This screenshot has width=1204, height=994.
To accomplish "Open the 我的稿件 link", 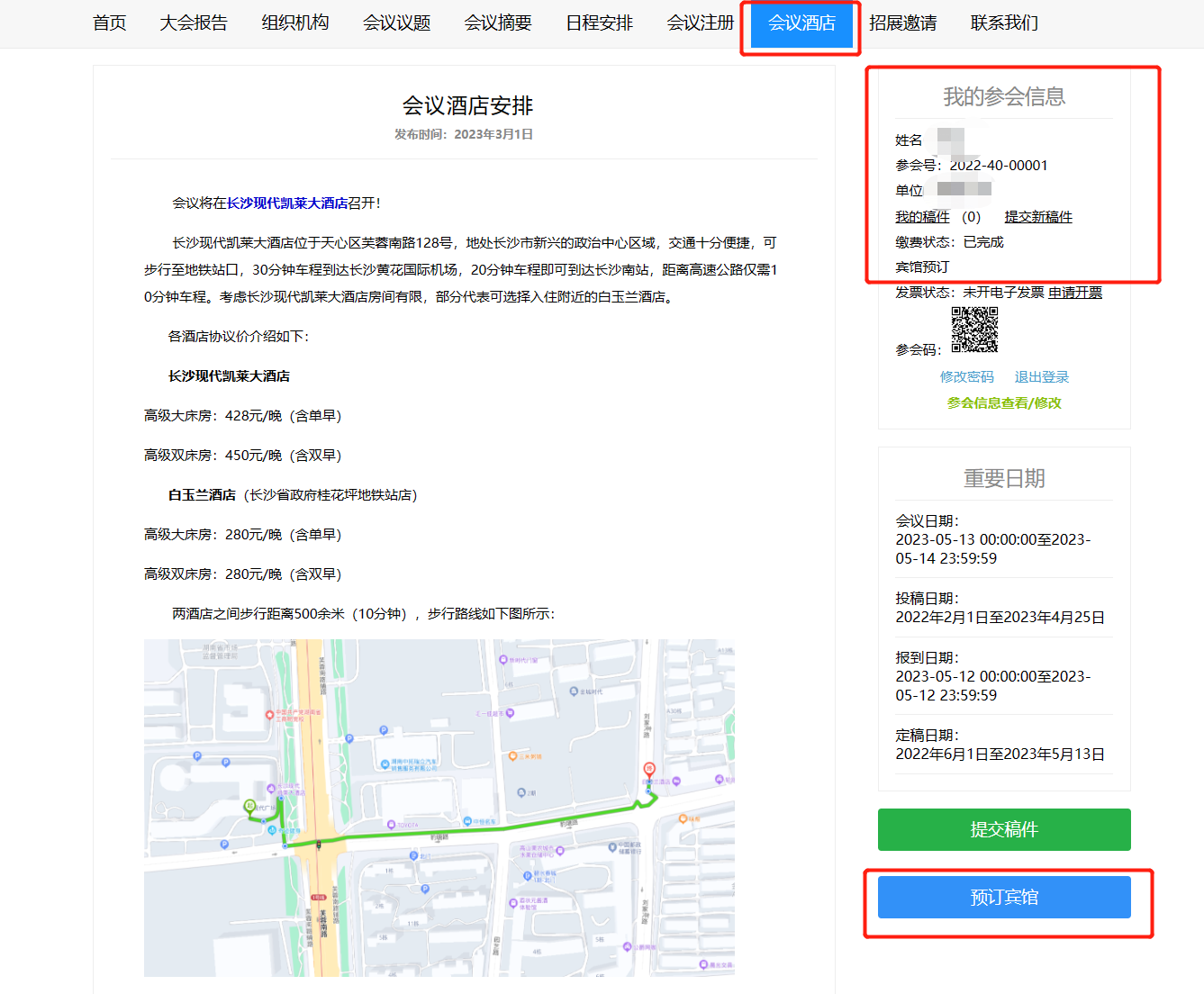I will [922, 217].
